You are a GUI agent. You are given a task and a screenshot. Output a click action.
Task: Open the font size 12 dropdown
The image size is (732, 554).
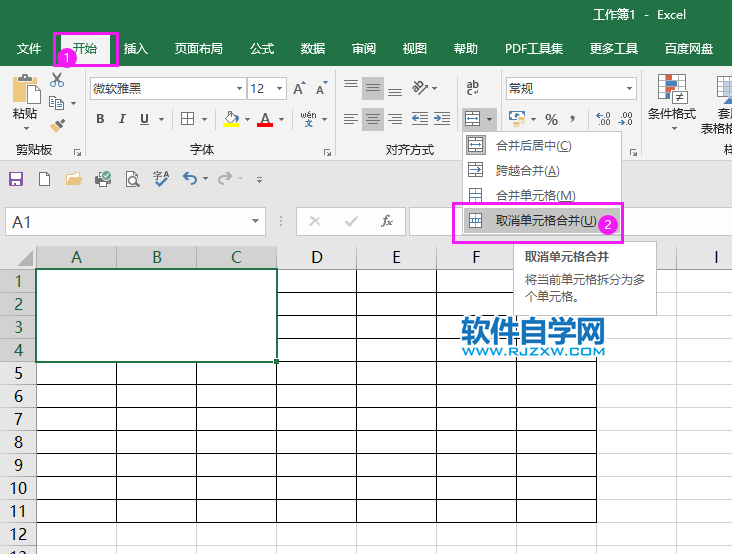[279, 88]
